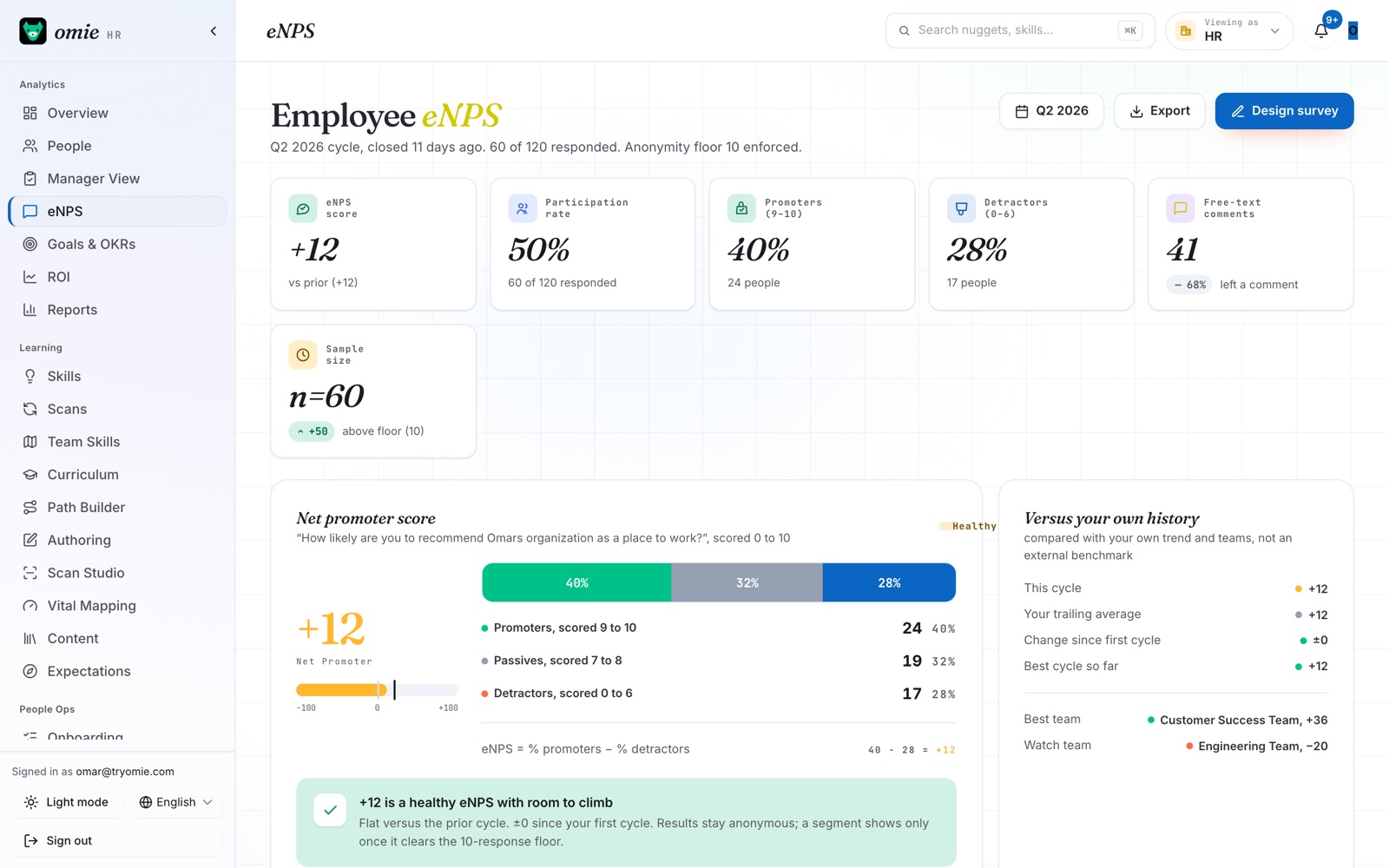Click the gray 32% passives bar segment
Image resolution: width=1389 pixels, height=868 pixels.
tap(747, 582)
